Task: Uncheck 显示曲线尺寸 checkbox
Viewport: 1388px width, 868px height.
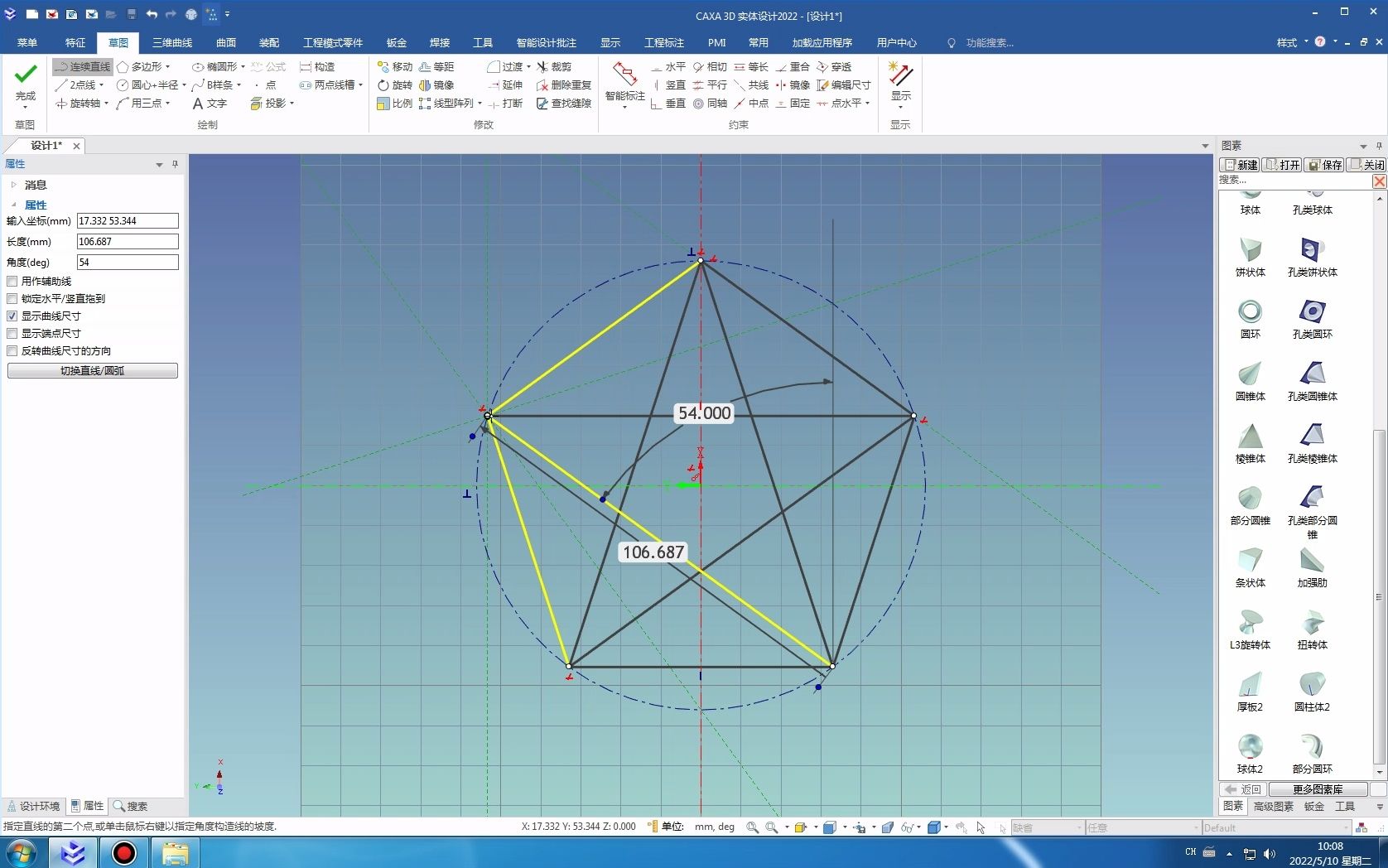Action: (x=12, y=316)
